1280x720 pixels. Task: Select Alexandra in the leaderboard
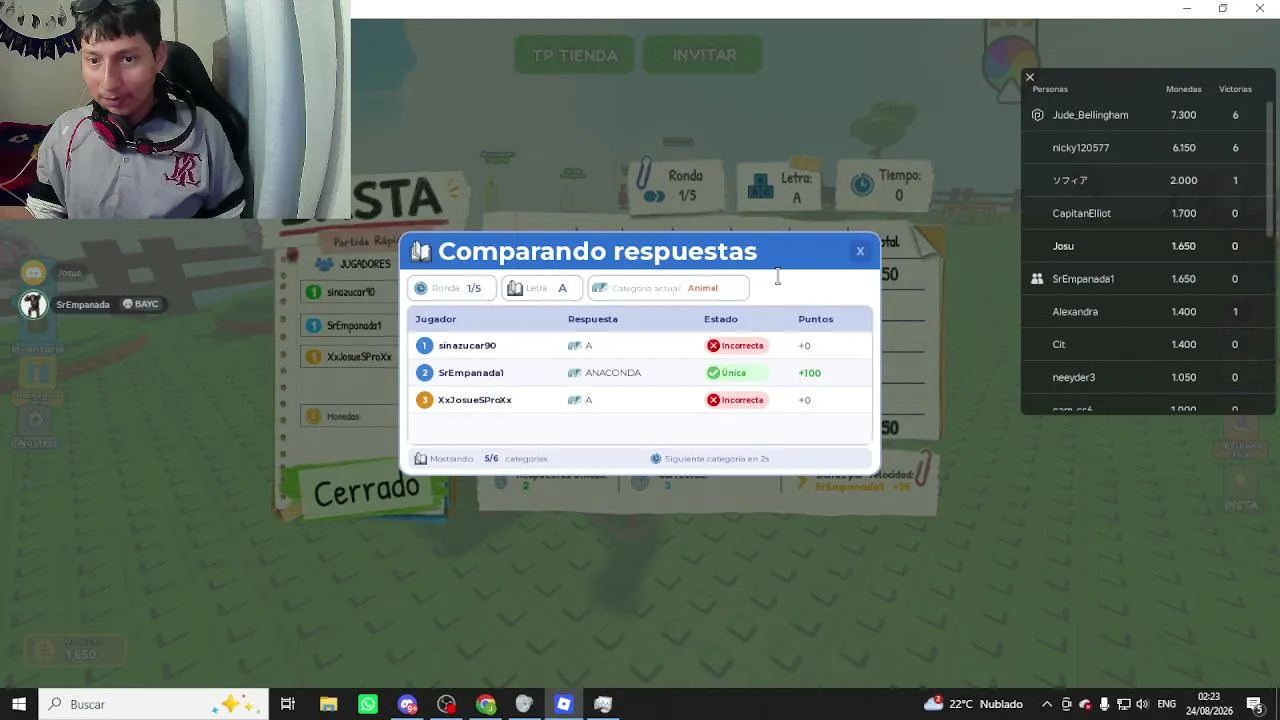pos(1075,312)
